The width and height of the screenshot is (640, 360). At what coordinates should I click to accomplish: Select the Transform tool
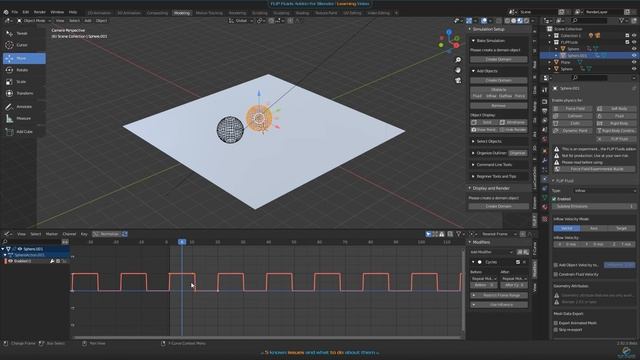click(x=24, y=93)
